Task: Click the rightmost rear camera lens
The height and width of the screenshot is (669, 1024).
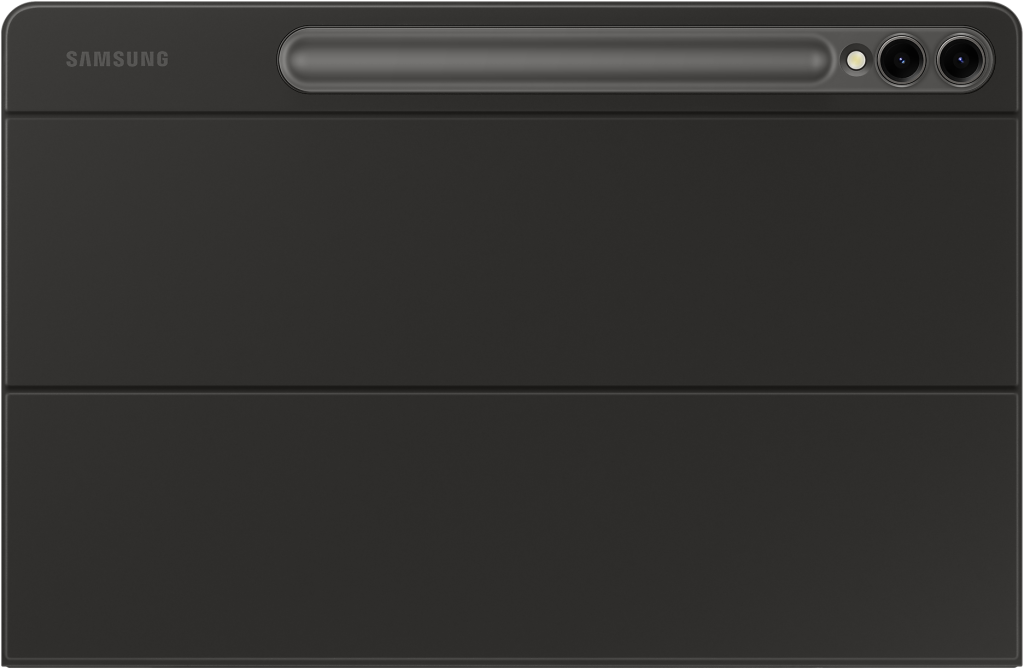Action: point(960,60)
